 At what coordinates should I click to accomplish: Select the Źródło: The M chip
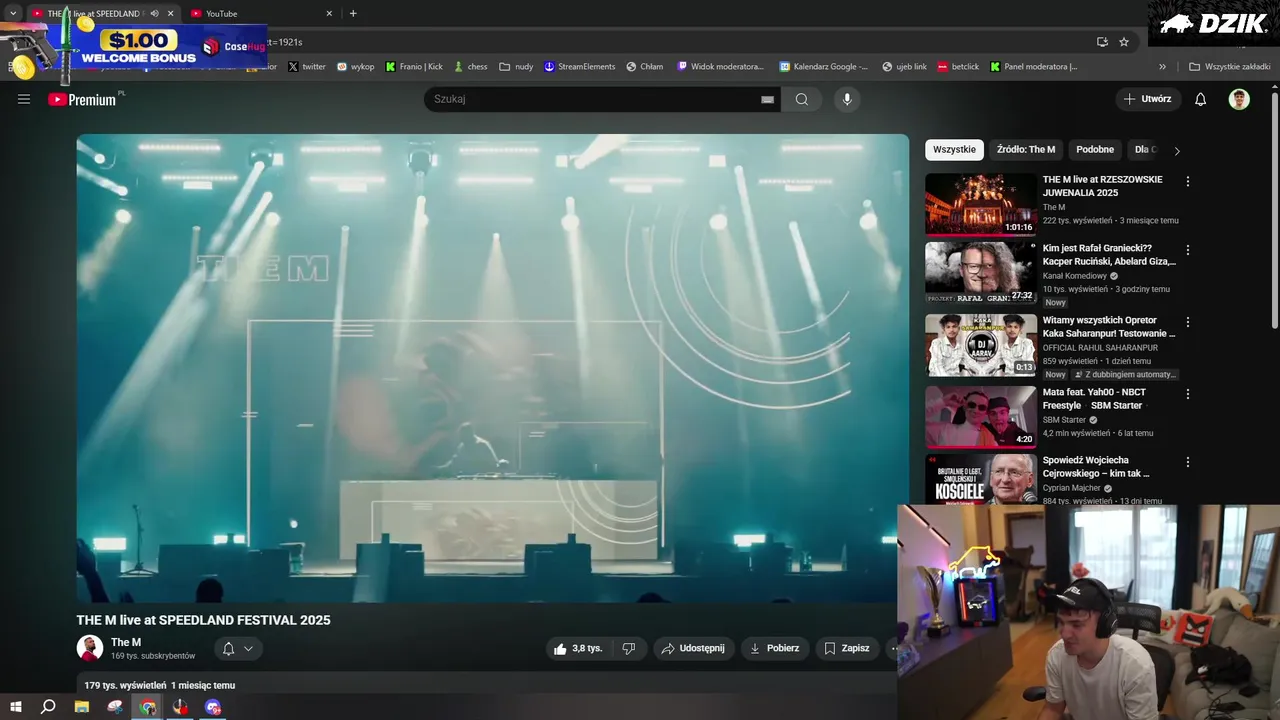tap(1026, 149)
